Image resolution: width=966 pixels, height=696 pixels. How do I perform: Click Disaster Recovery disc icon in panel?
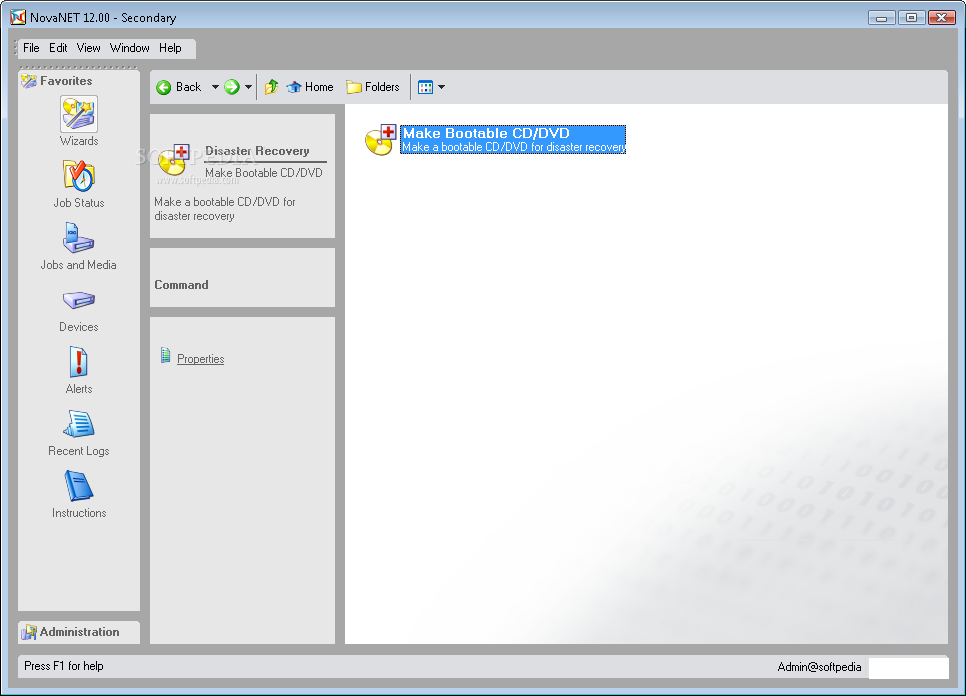(x=174, y=160)
